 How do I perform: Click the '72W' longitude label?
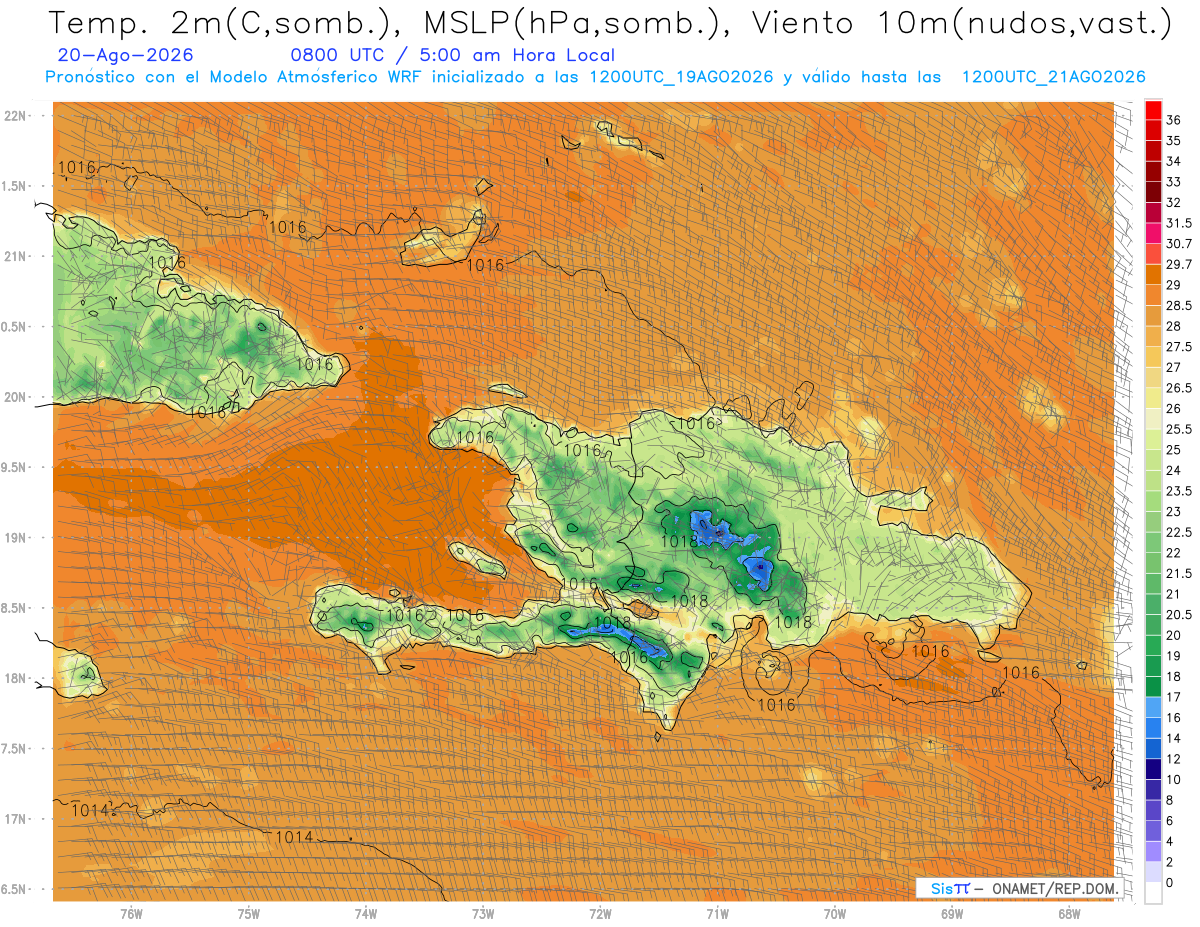600,913
